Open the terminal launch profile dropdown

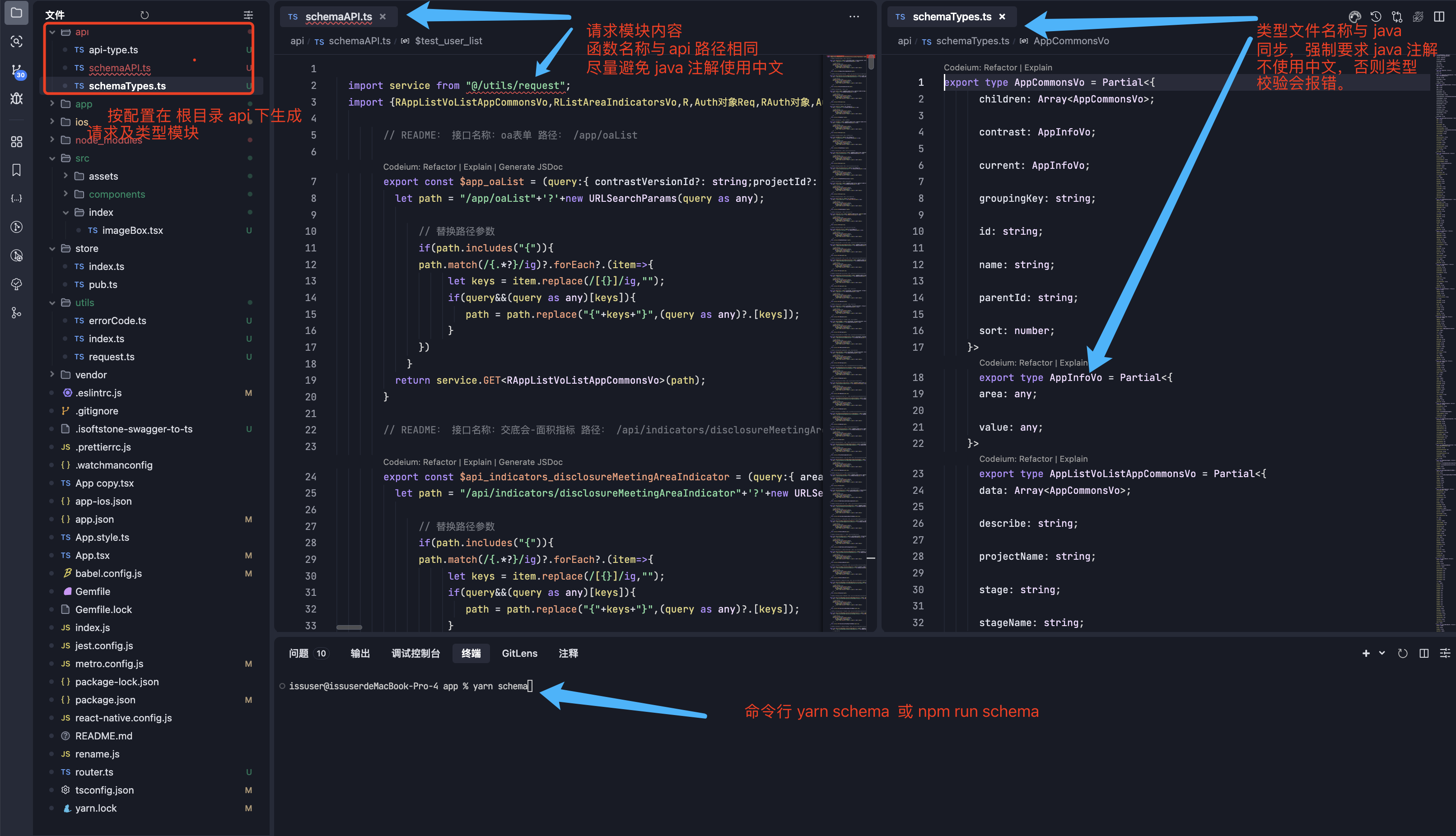click(1382, 654)
